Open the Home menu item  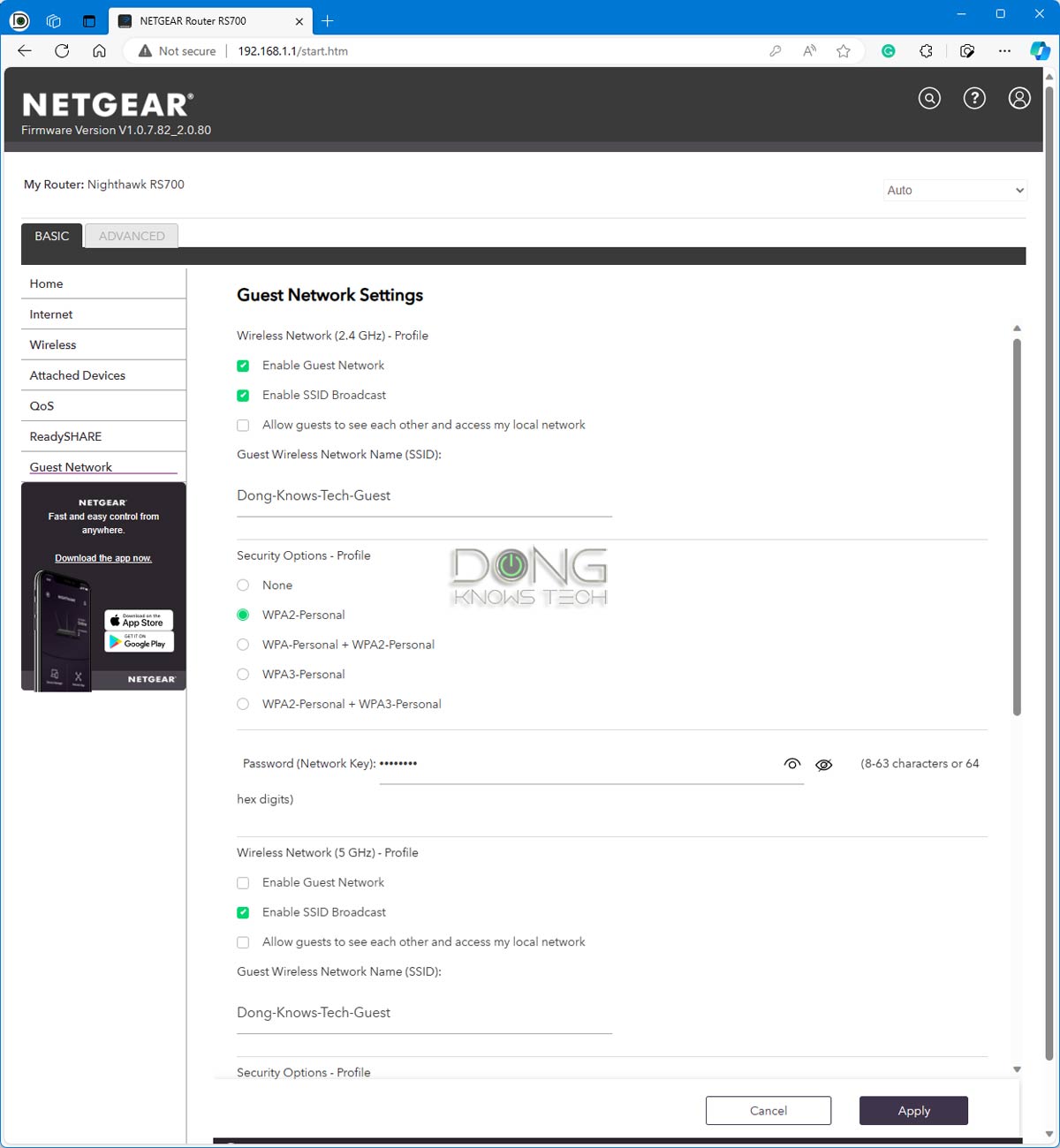[103, 283]
